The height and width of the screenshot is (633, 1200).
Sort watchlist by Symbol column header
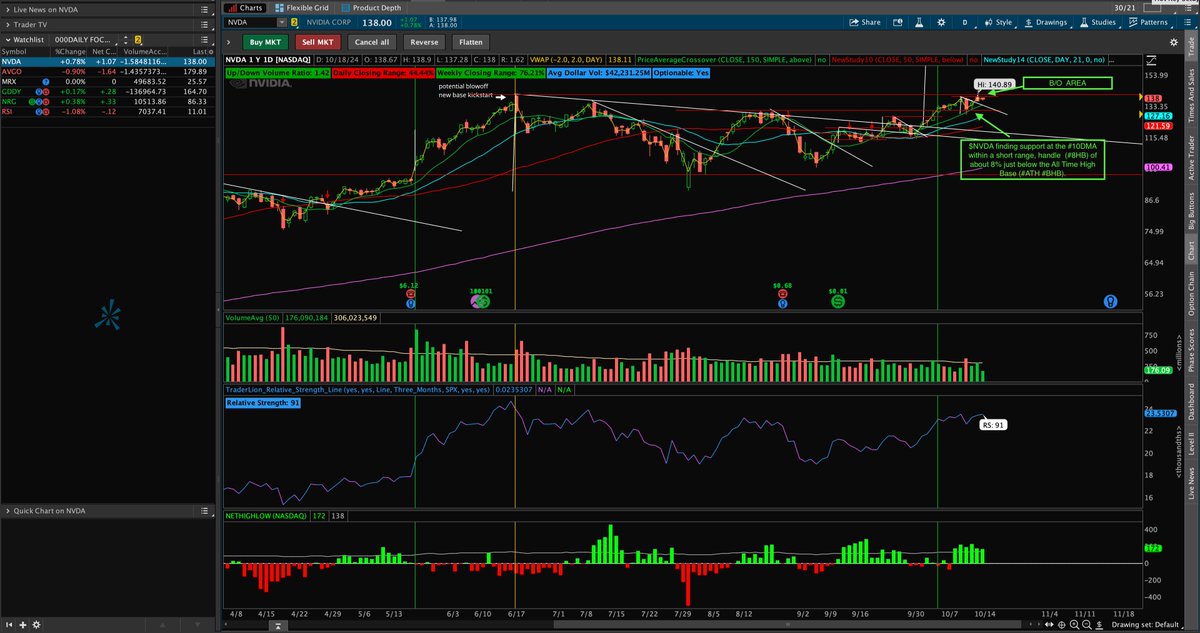tap(13, 51)
